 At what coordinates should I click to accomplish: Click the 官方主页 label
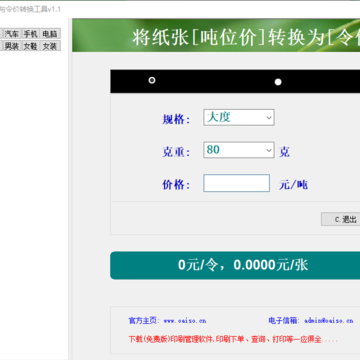[x=144, y=321]
